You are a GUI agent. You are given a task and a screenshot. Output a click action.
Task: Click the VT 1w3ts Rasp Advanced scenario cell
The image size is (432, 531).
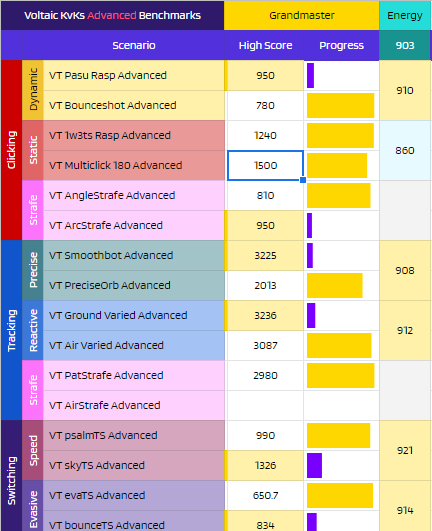134,135
